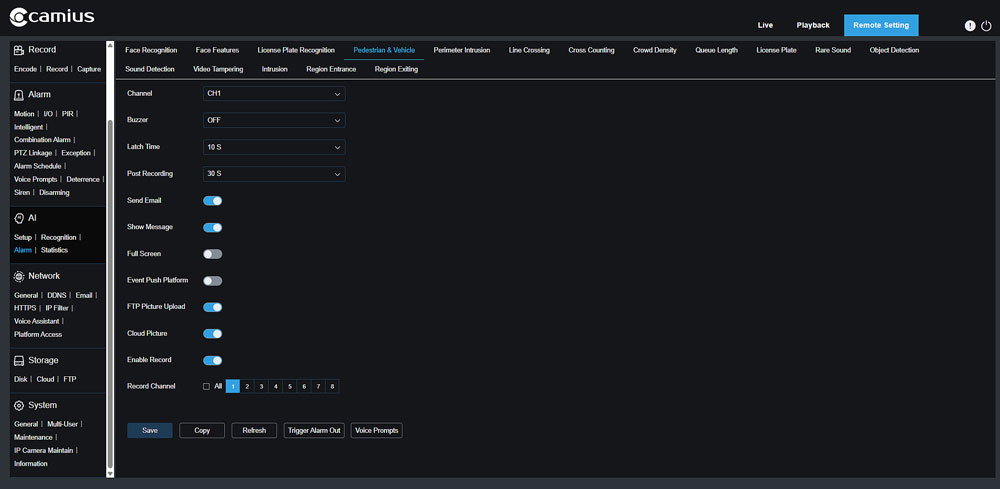Enable the Full Screen toggle

[x=212, y=254]
